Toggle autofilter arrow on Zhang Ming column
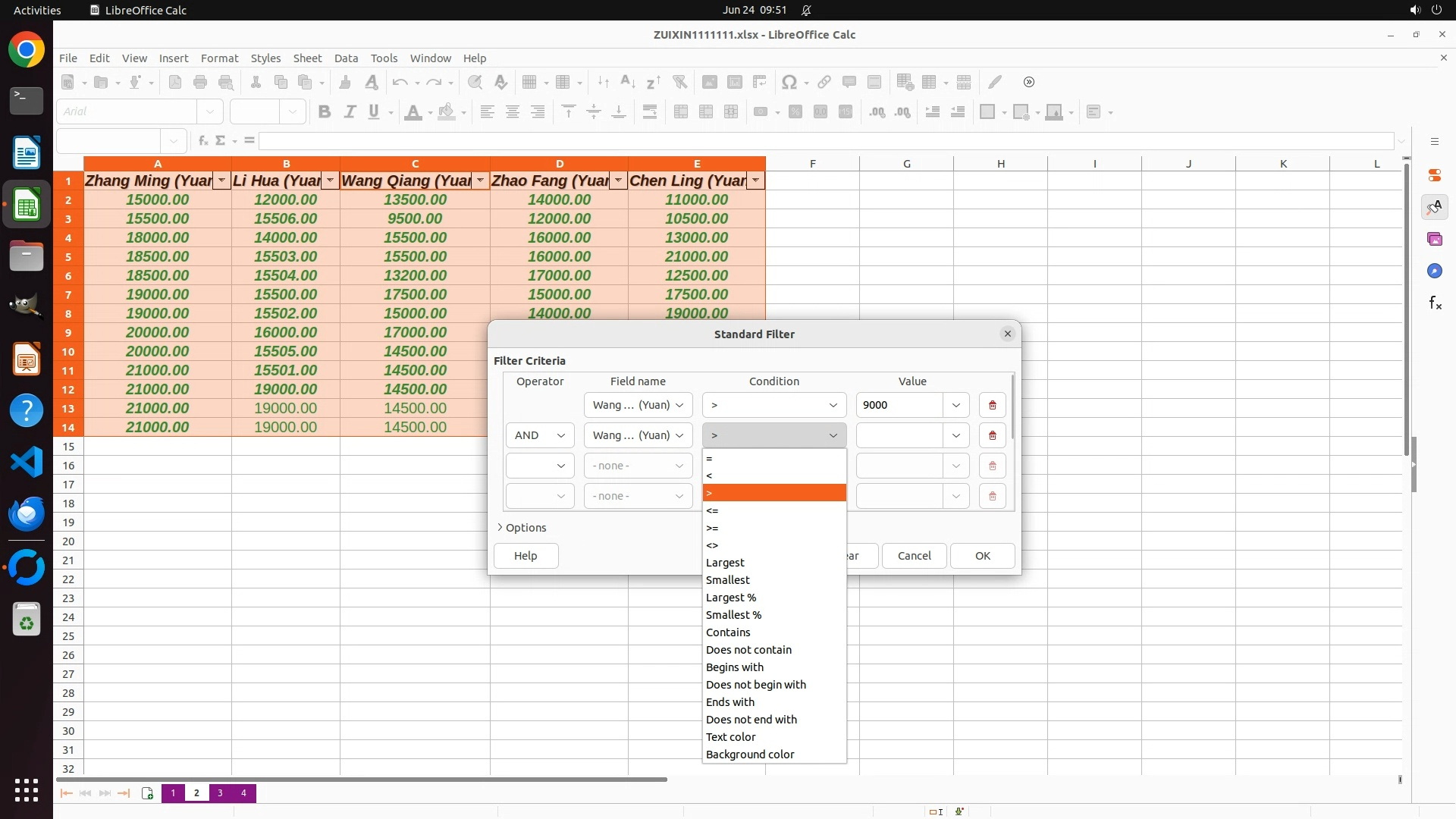The height and width of the screenshot is (819, 1456). click(221, 180)
